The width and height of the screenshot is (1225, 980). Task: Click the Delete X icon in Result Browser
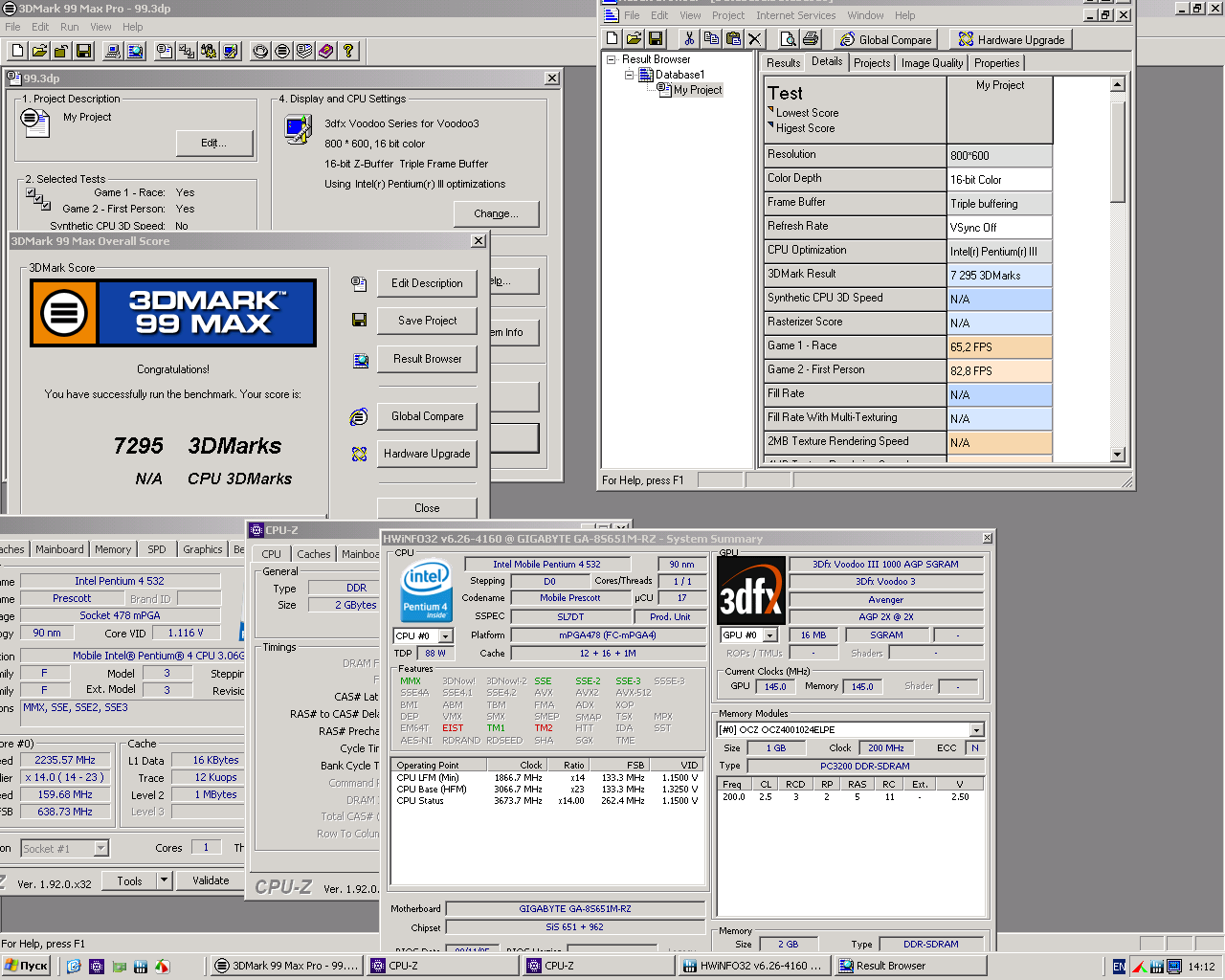[755, 38]
